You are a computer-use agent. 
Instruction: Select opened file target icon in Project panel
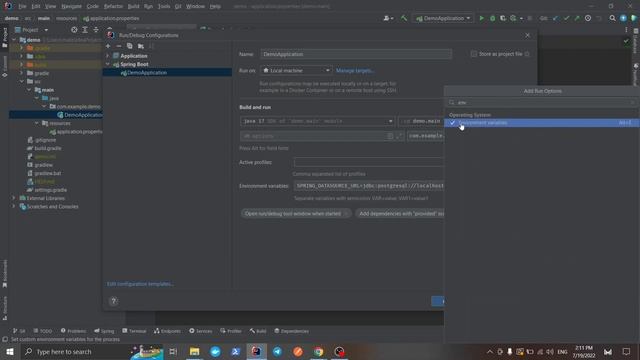pyautogui.click(x=74, y=30)
